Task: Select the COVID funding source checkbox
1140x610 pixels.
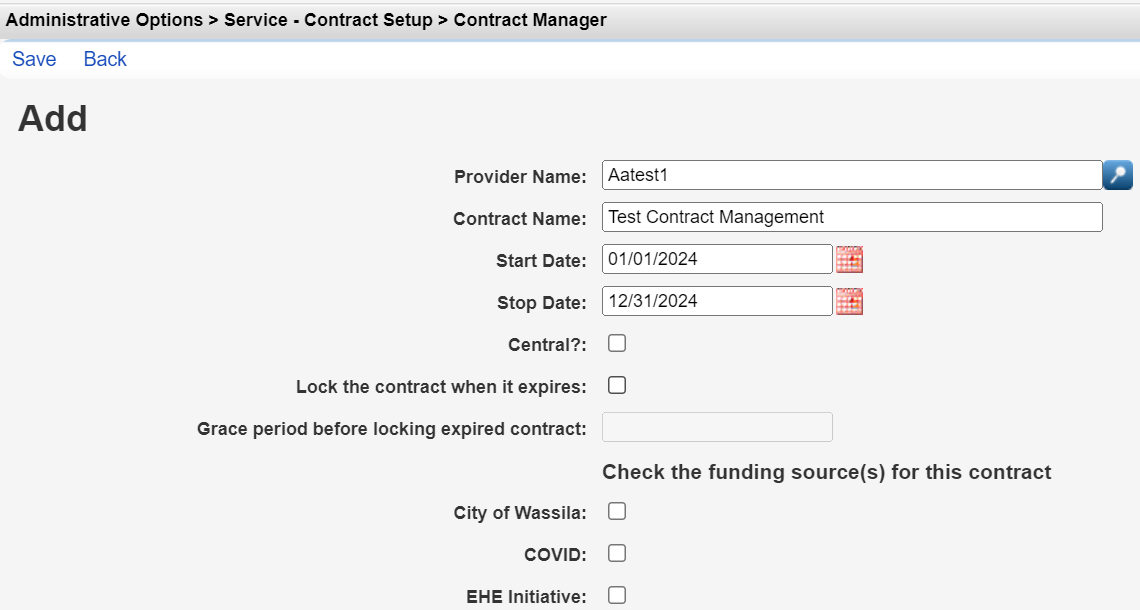Action: click(x=617, y=553)
